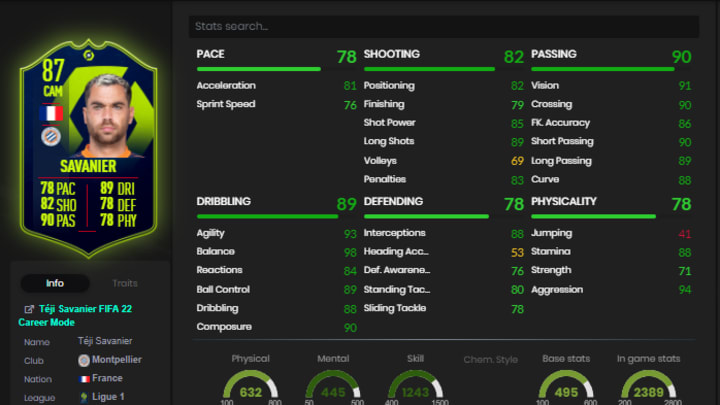This screenshot has height=405, width=720.
Task: Click the PACE heading
Action: [210, 54]
